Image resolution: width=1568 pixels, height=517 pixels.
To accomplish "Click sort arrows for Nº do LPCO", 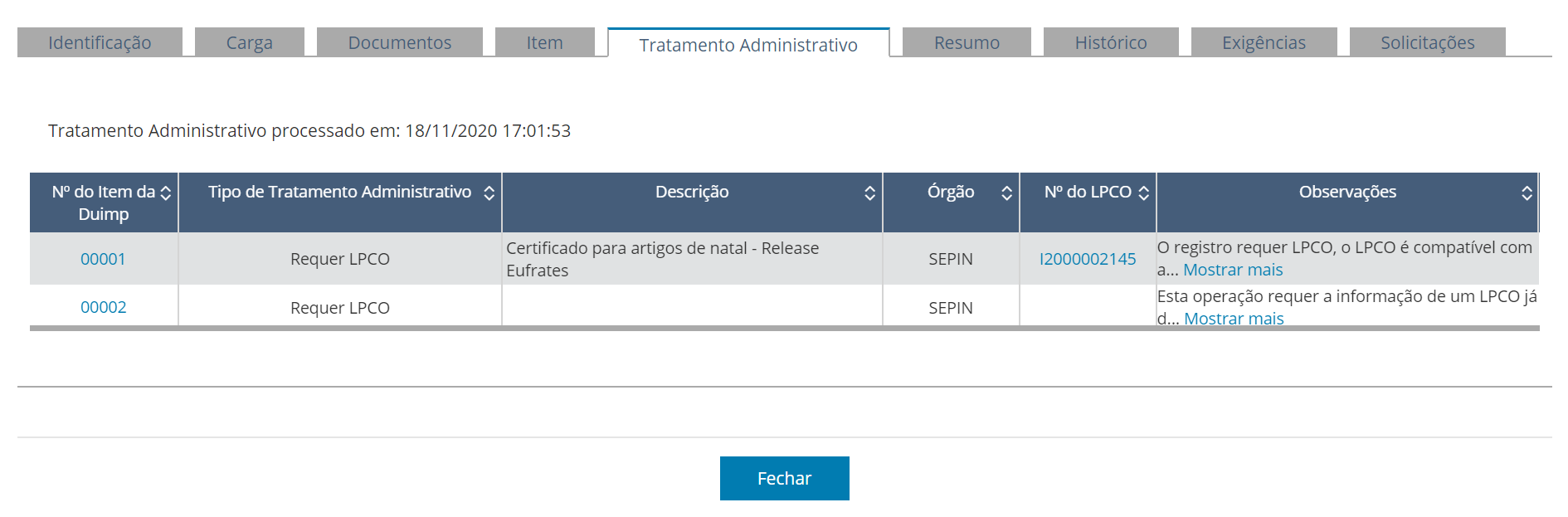I will coord(1143,193).
